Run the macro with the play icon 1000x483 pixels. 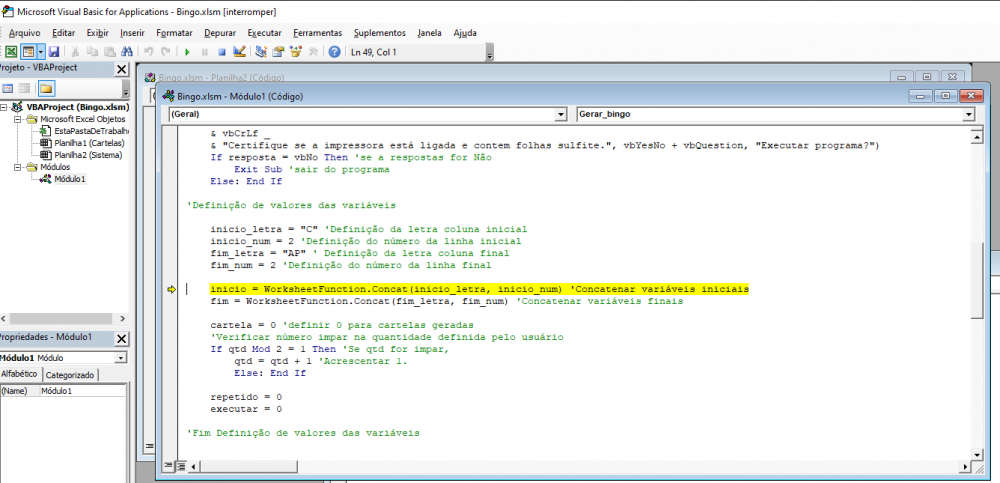tap(187, 51)
